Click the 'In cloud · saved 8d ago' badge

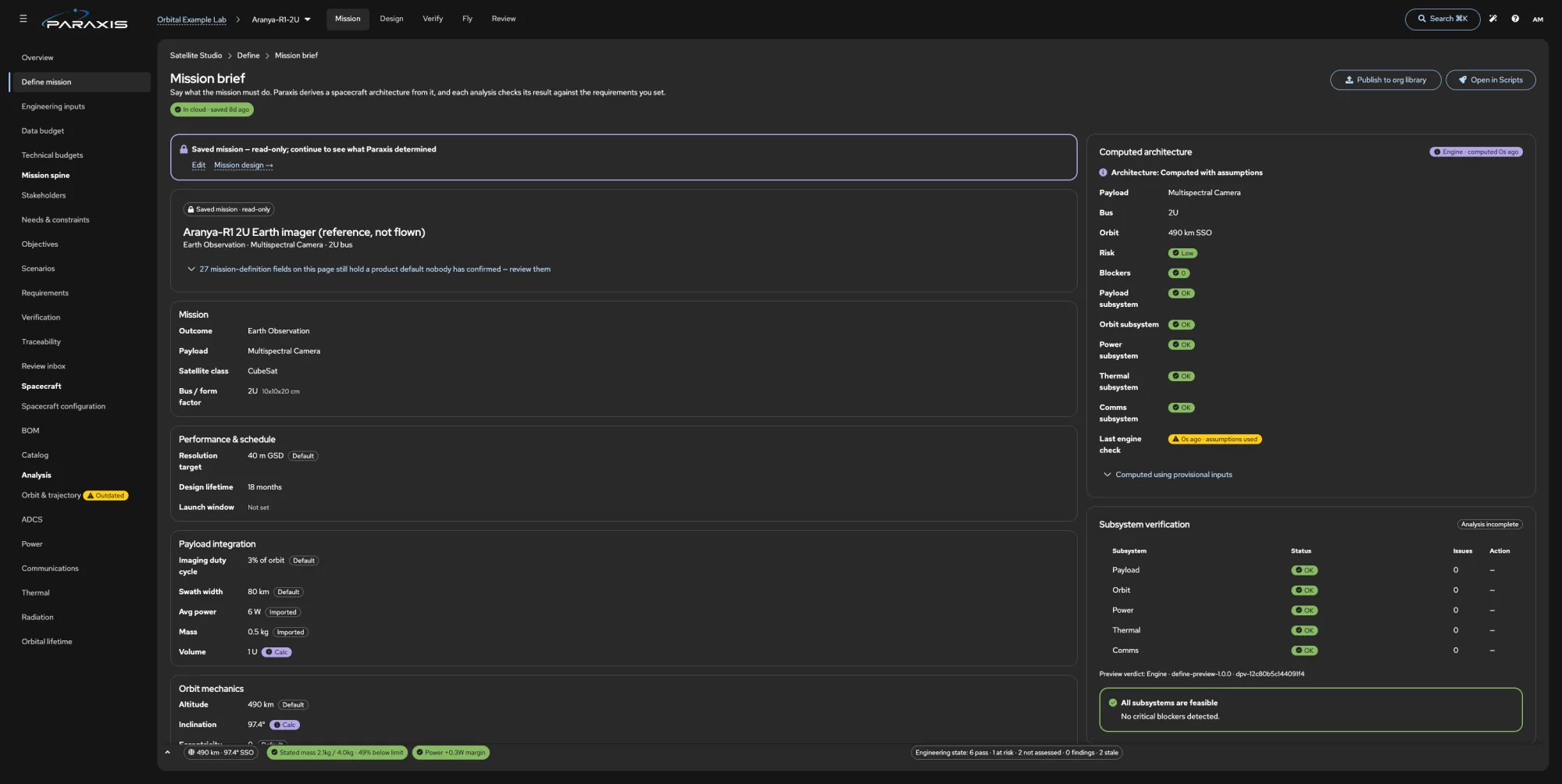click(212, 110)
